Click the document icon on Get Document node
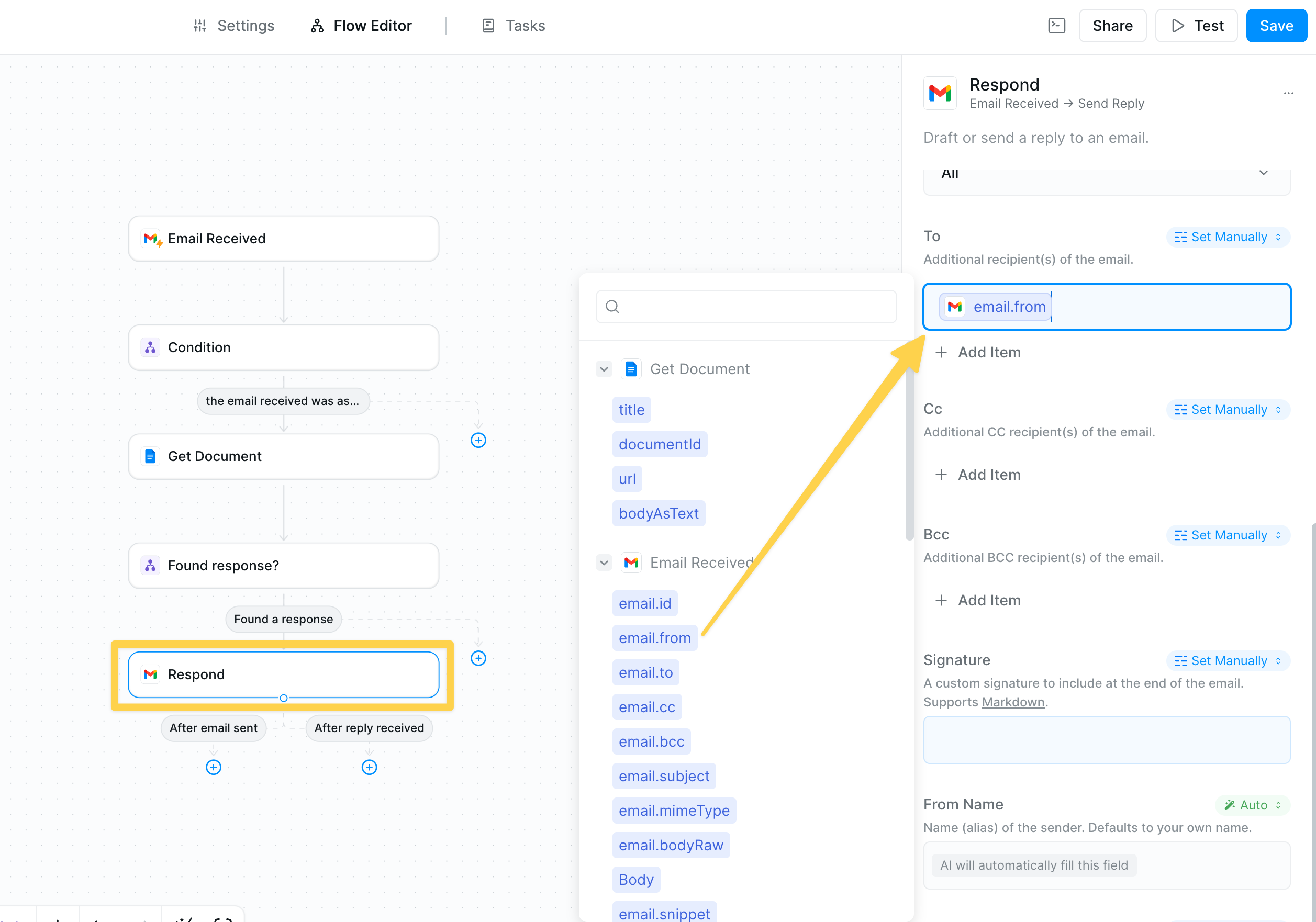Viewport: 1316px width, 922px height. (150, 456)
